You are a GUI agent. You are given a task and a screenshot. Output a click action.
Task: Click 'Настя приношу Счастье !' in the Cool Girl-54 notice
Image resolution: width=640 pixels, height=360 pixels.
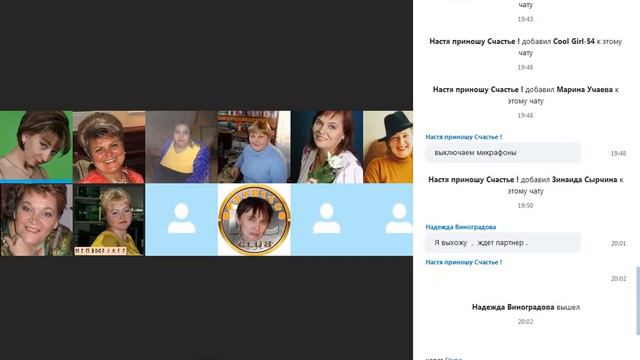474,41
